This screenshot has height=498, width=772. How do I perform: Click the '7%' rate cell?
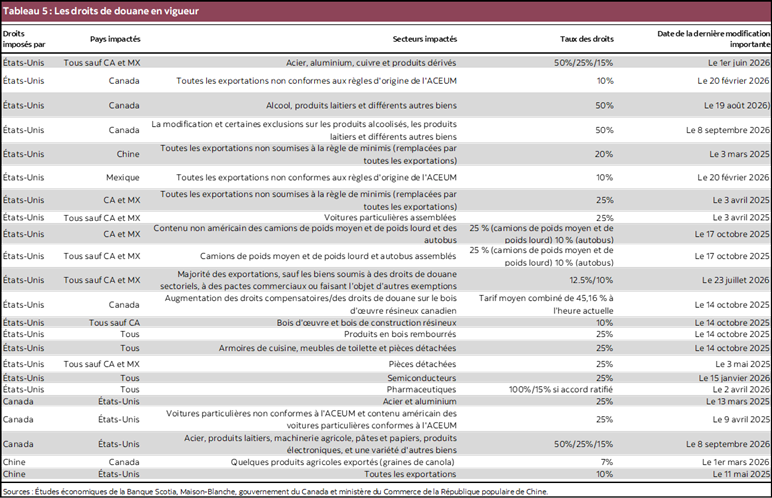pos(607,462)
